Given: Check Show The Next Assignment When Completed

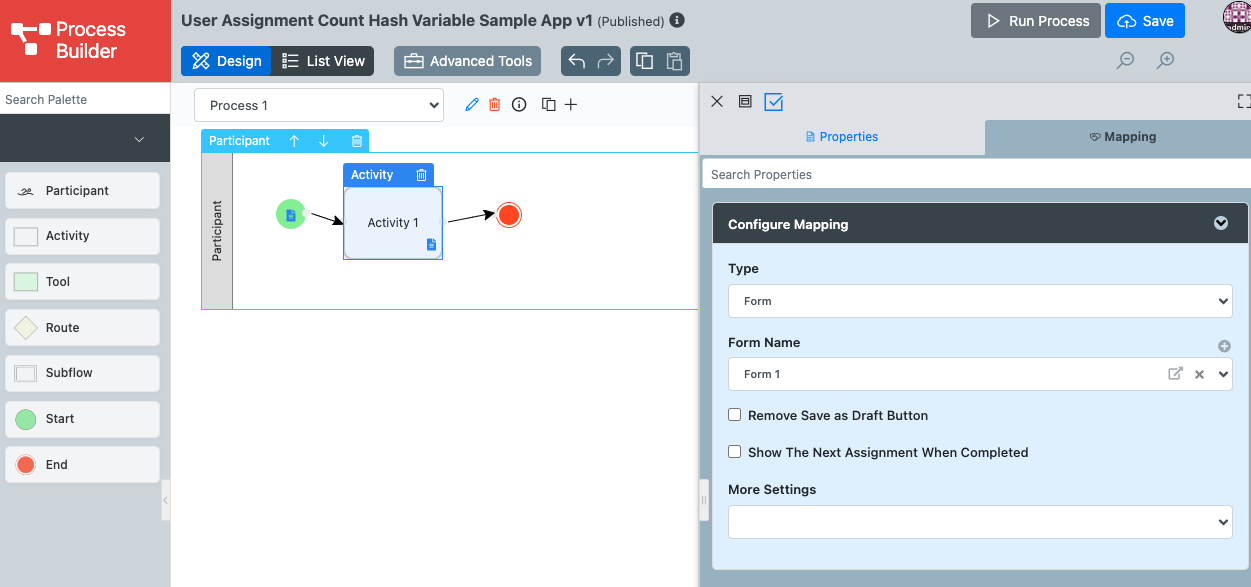Looking at the screenshot, I should 734,451.
